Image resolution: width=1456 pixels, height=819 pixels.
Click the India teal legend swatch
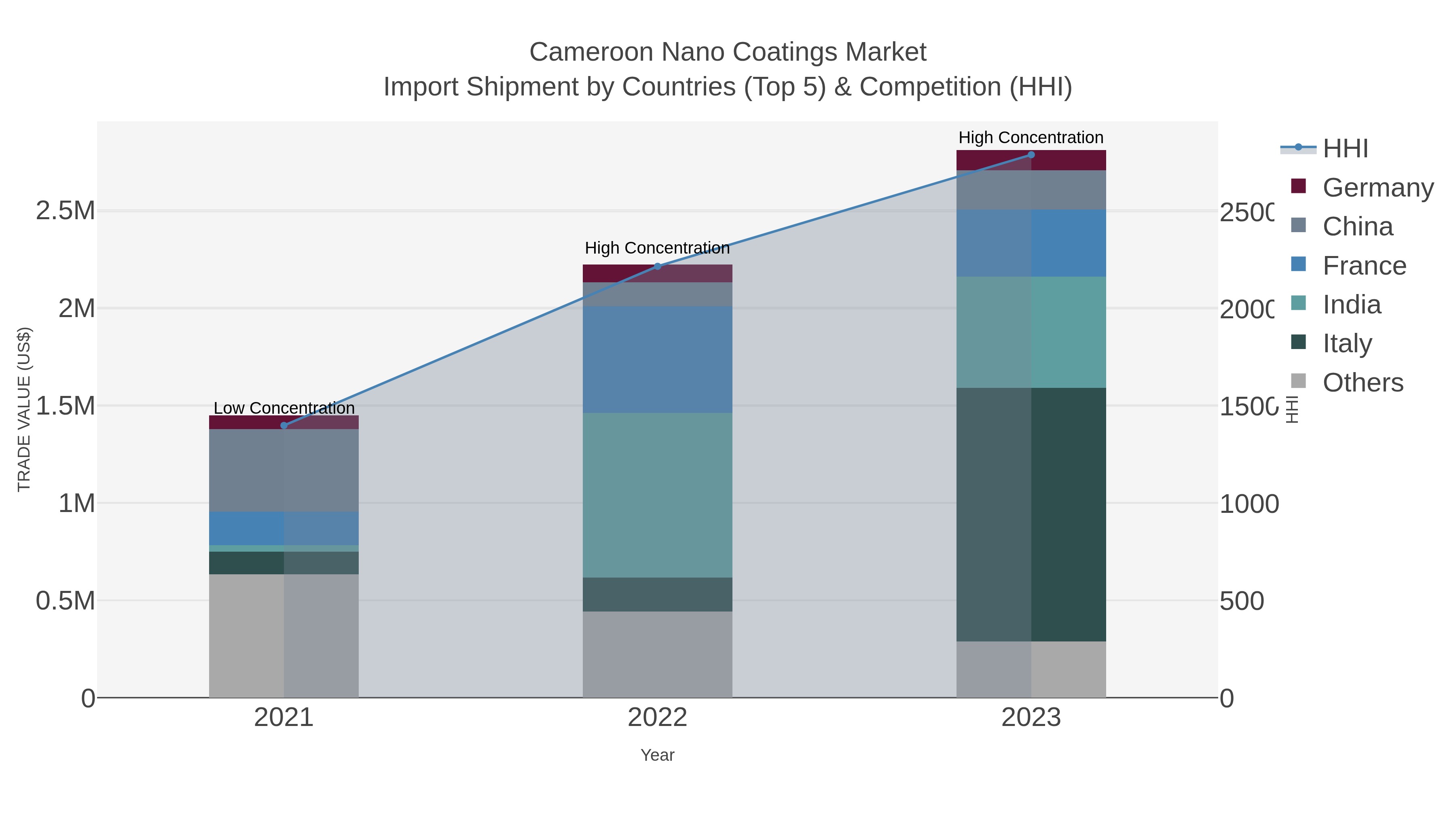[x=1299, y=303]
